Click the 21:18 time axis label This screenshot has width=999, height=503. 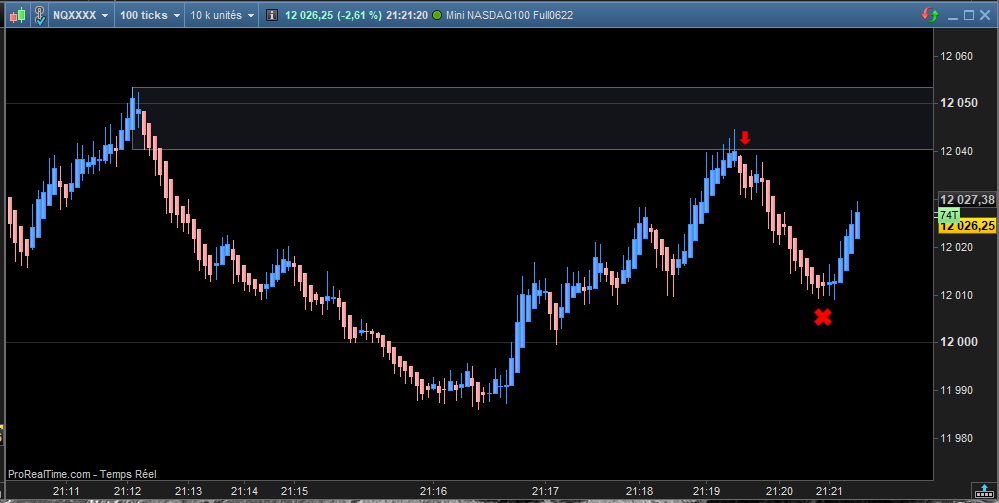[639, 491]
